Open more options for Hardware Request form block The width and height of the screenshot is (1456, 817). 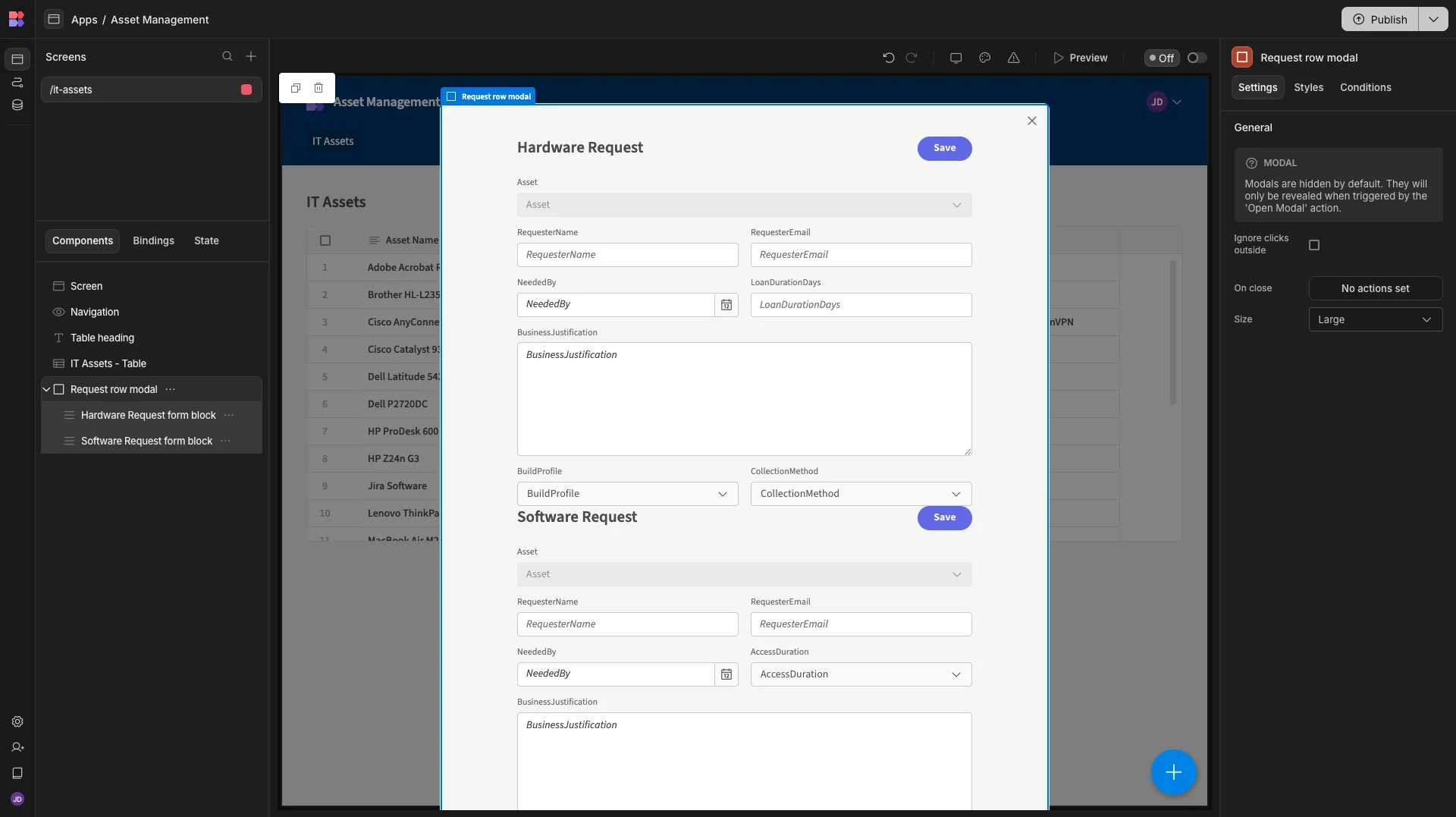coord(229,415)
